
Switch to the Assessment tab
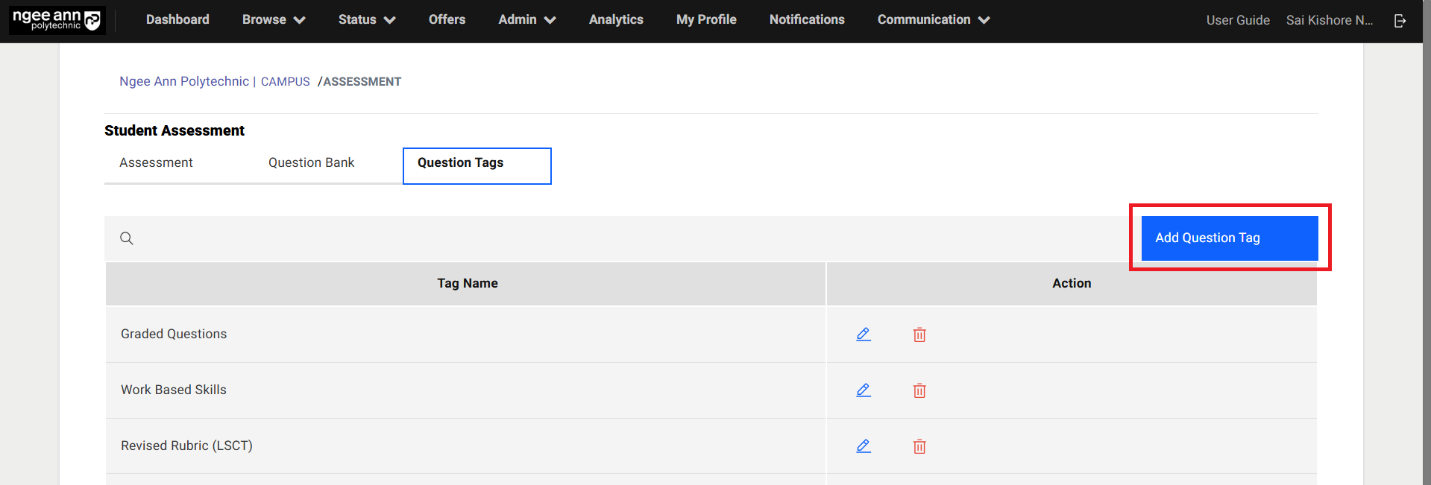(x=156, y=163)
